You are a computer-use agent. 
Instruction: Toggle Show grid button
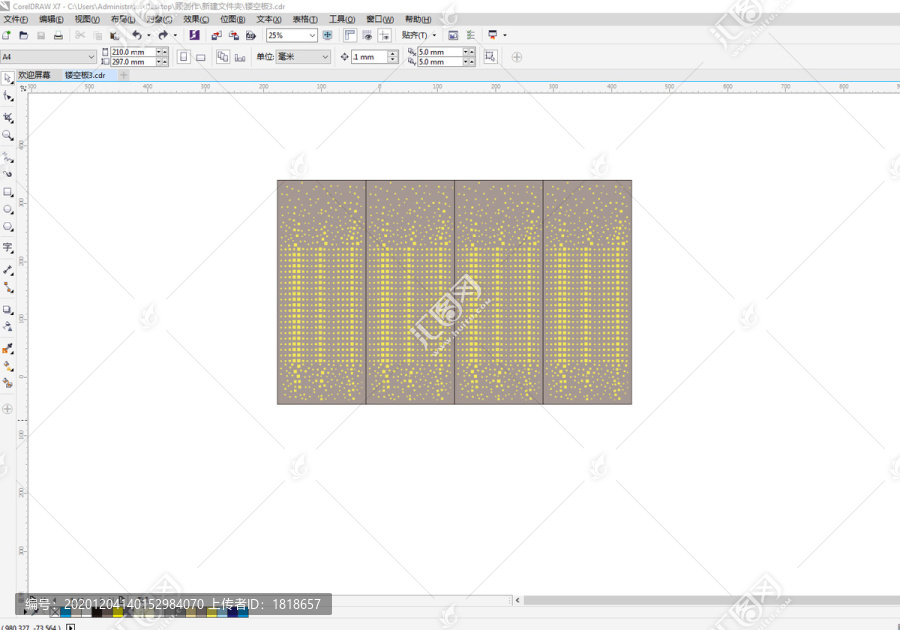click(367, 35)
